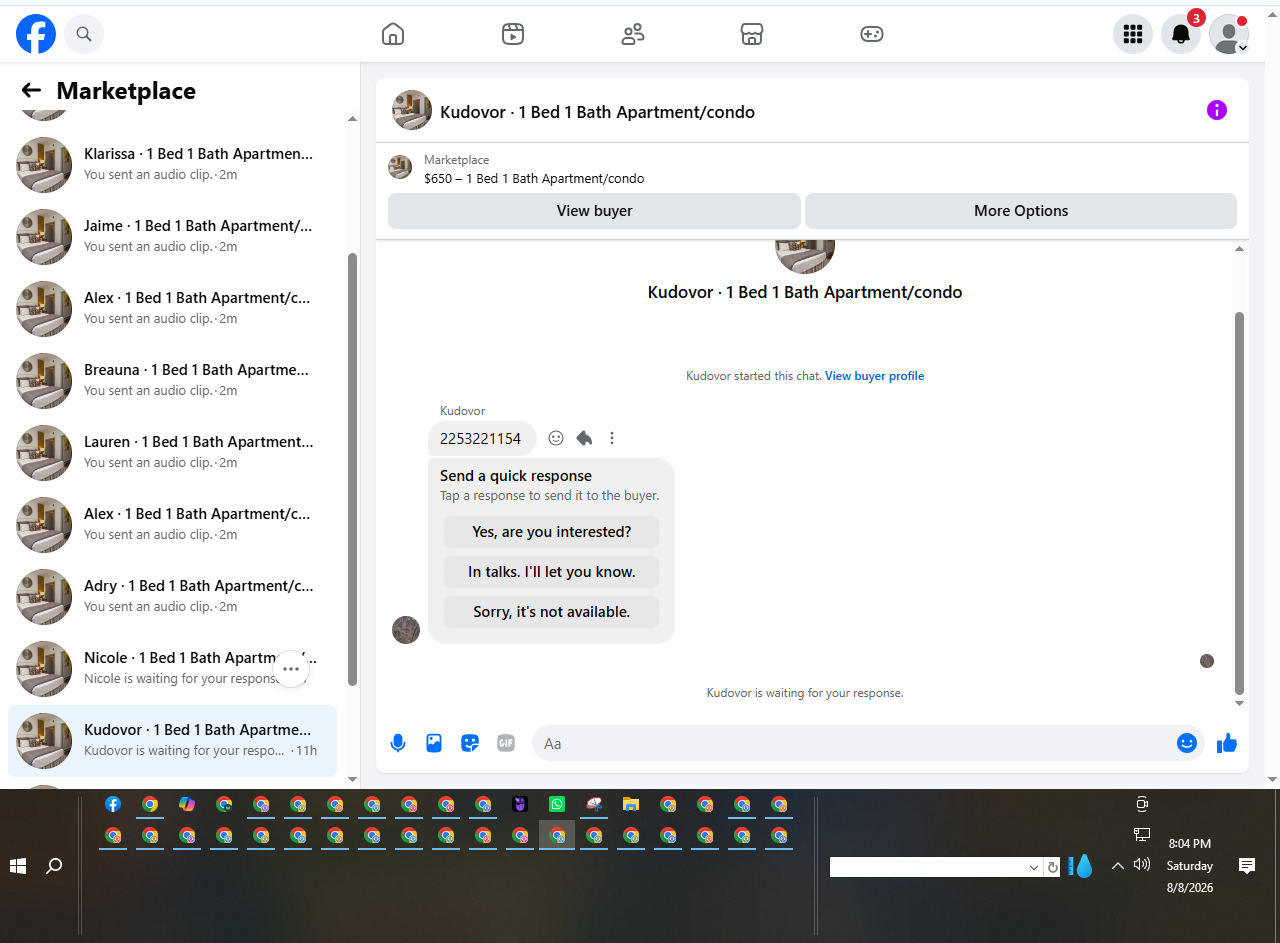Viewport: 1280px width, 943px height.
Task: Send quick response 'In talks. I'll let you know.'
Action: pos(552,572)
